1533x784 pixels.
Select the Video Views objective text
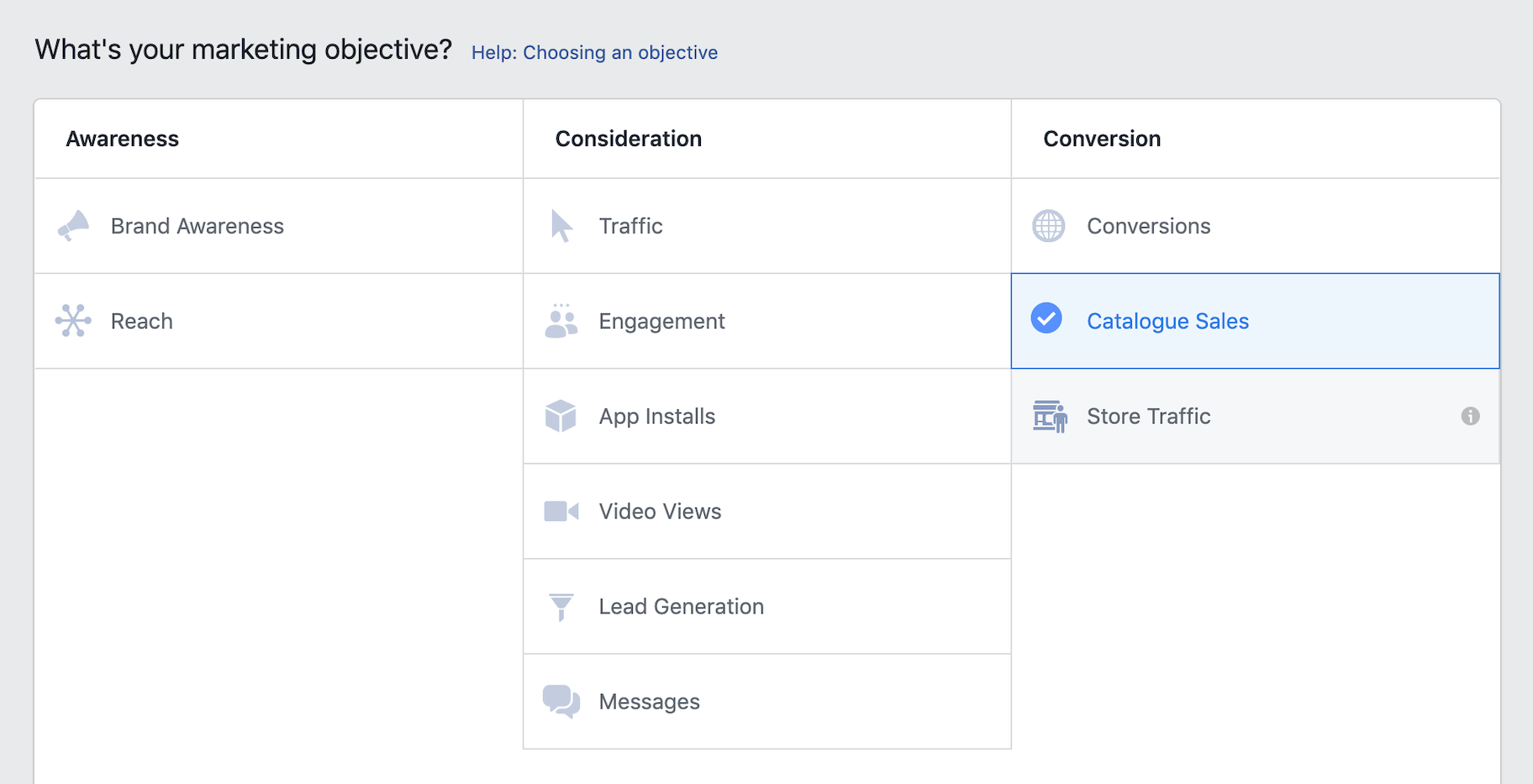coord(660,511)
